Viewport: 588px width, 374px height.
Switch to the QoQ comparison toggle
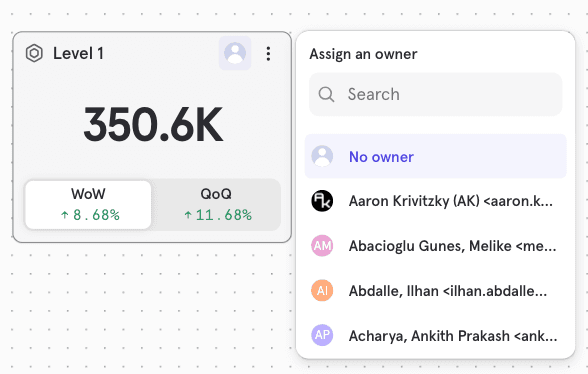(x=216, y=205)
